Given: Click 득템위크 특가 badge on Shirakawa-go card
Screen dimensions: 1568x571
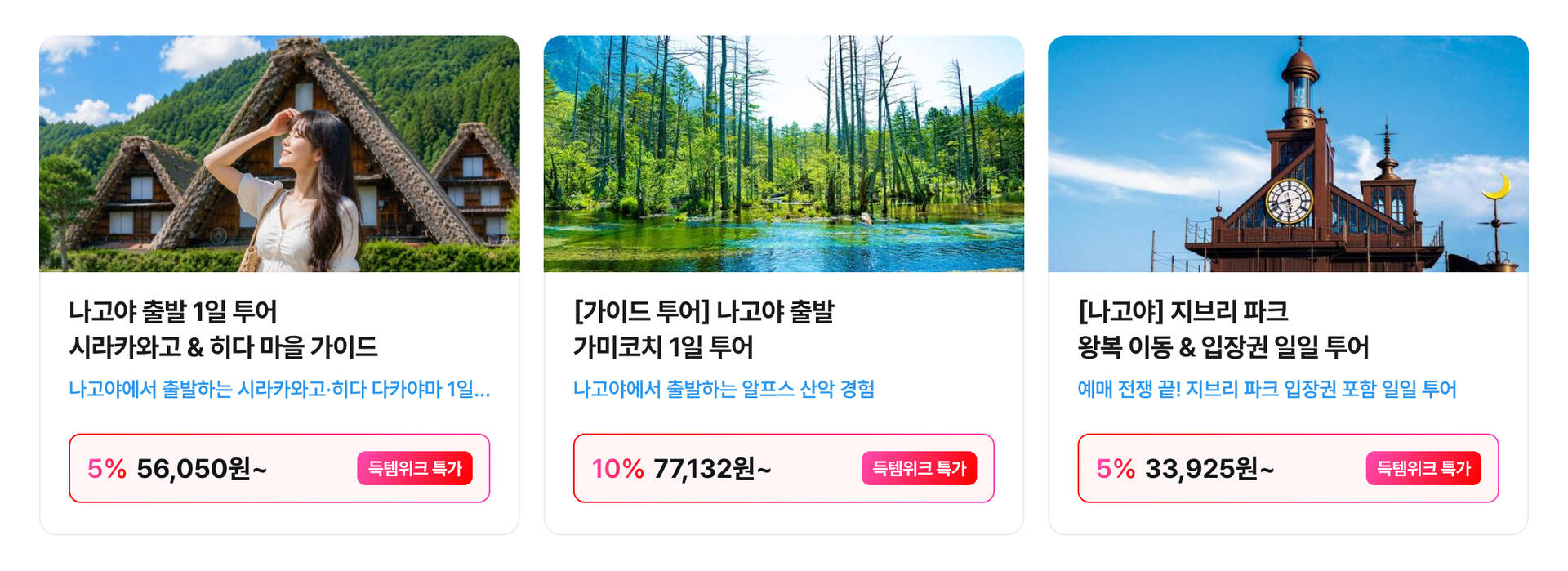Looking at the screenshot, I should point(415,468).
